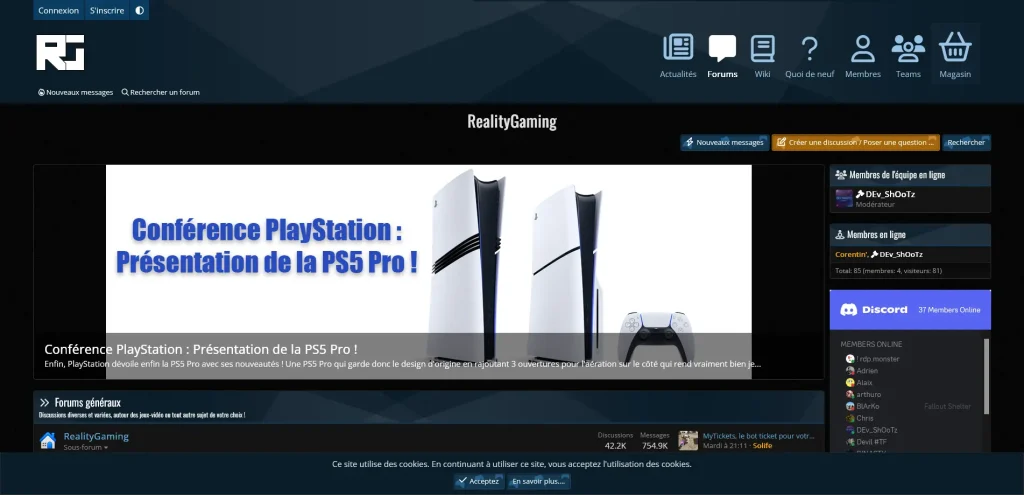
Task: Click the 37 Members Online Discord text
Action: 949,310
